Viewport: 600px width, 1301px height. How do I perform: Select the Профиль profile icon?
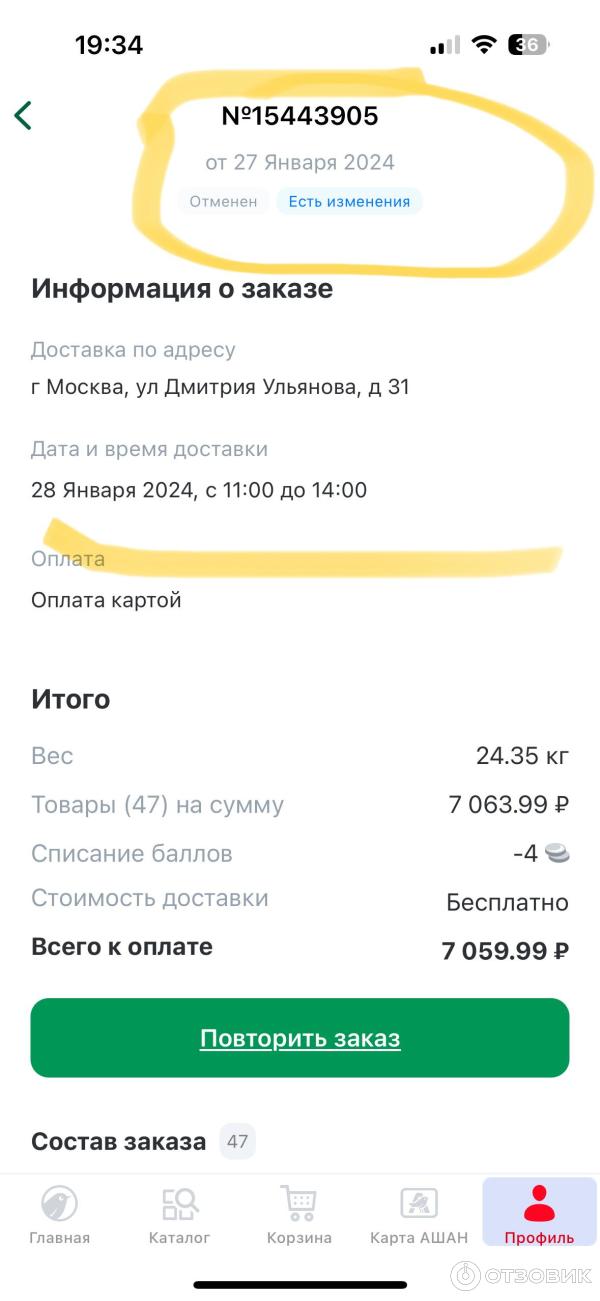pos(539,1203)
